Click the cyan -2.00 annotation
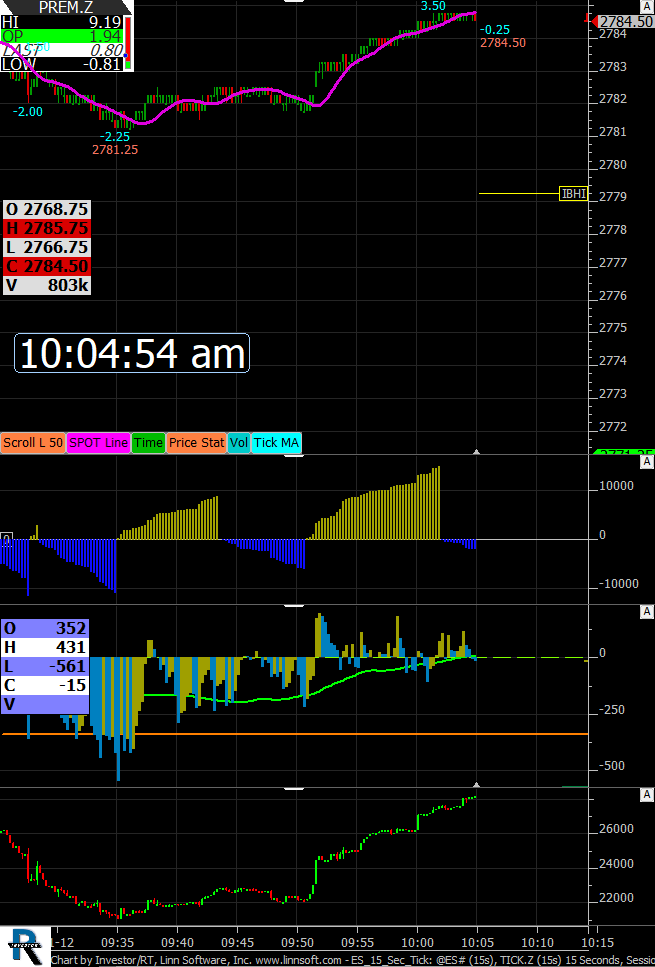Viewport: 655px width, 967px height. [28, 112]
